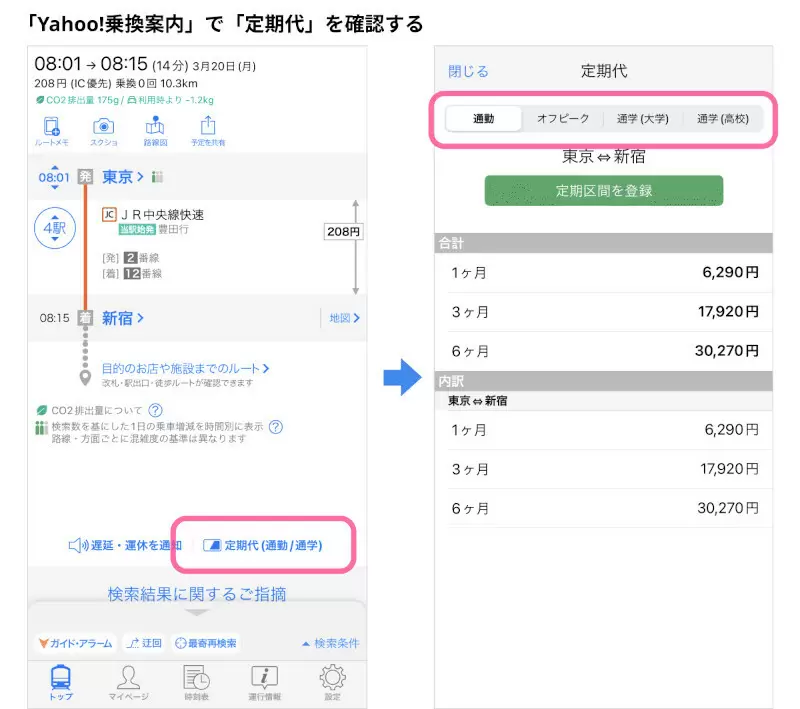Tap 遅延・運休を通知 notification link
This screenshot has width=800, height=709.
coord(125,545)
